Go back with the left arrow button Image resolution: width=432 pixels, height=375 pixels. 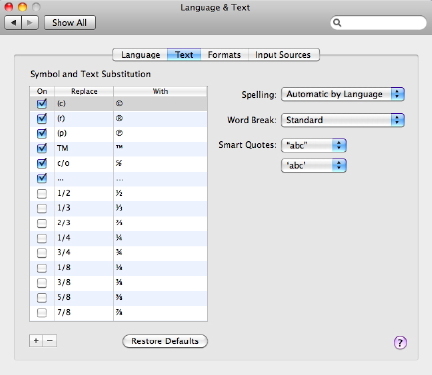pos(13,23)
